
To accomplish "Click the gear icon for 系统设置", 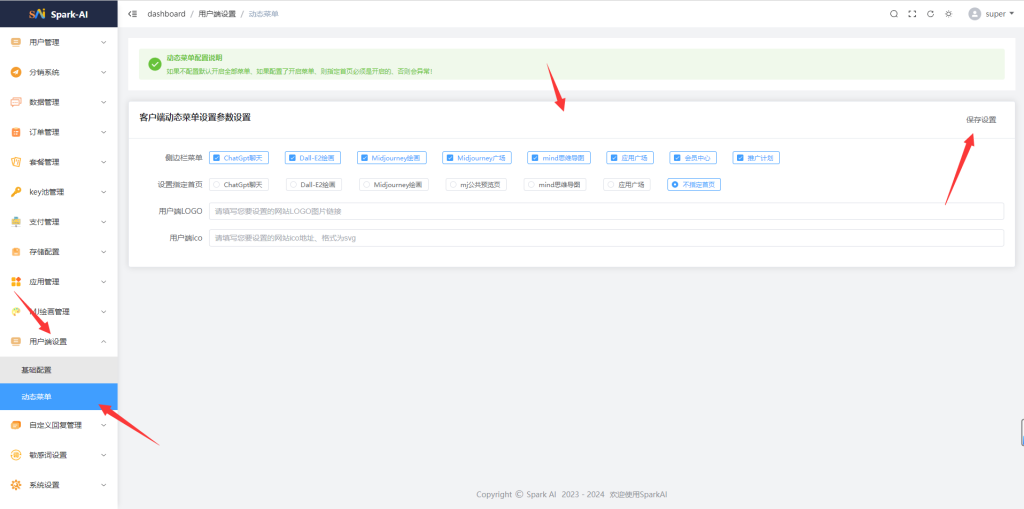I will [16, 485].
